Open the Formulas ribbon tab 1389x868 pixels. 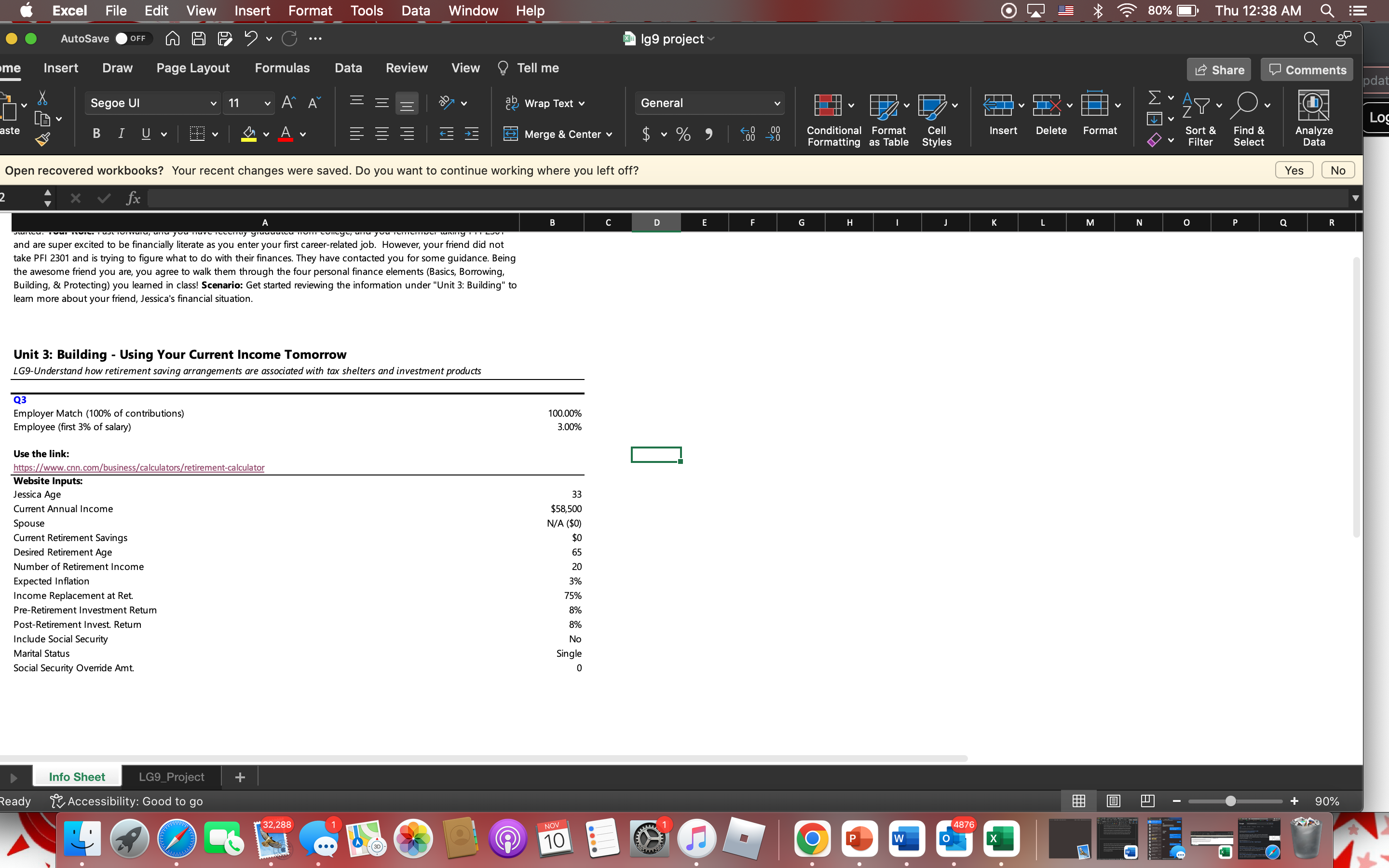point(282,68)
